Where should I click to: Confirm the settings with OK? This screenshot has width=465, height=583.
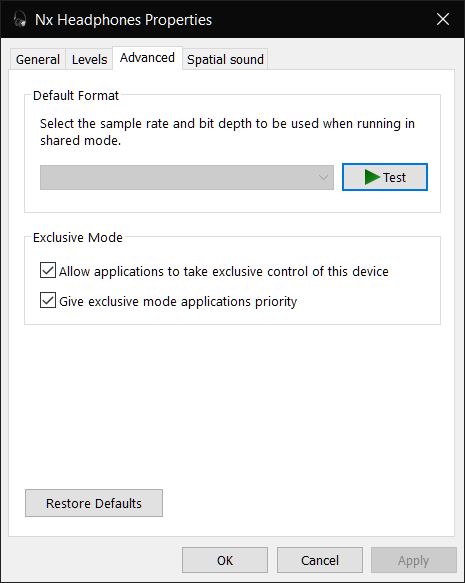point(225,560)
